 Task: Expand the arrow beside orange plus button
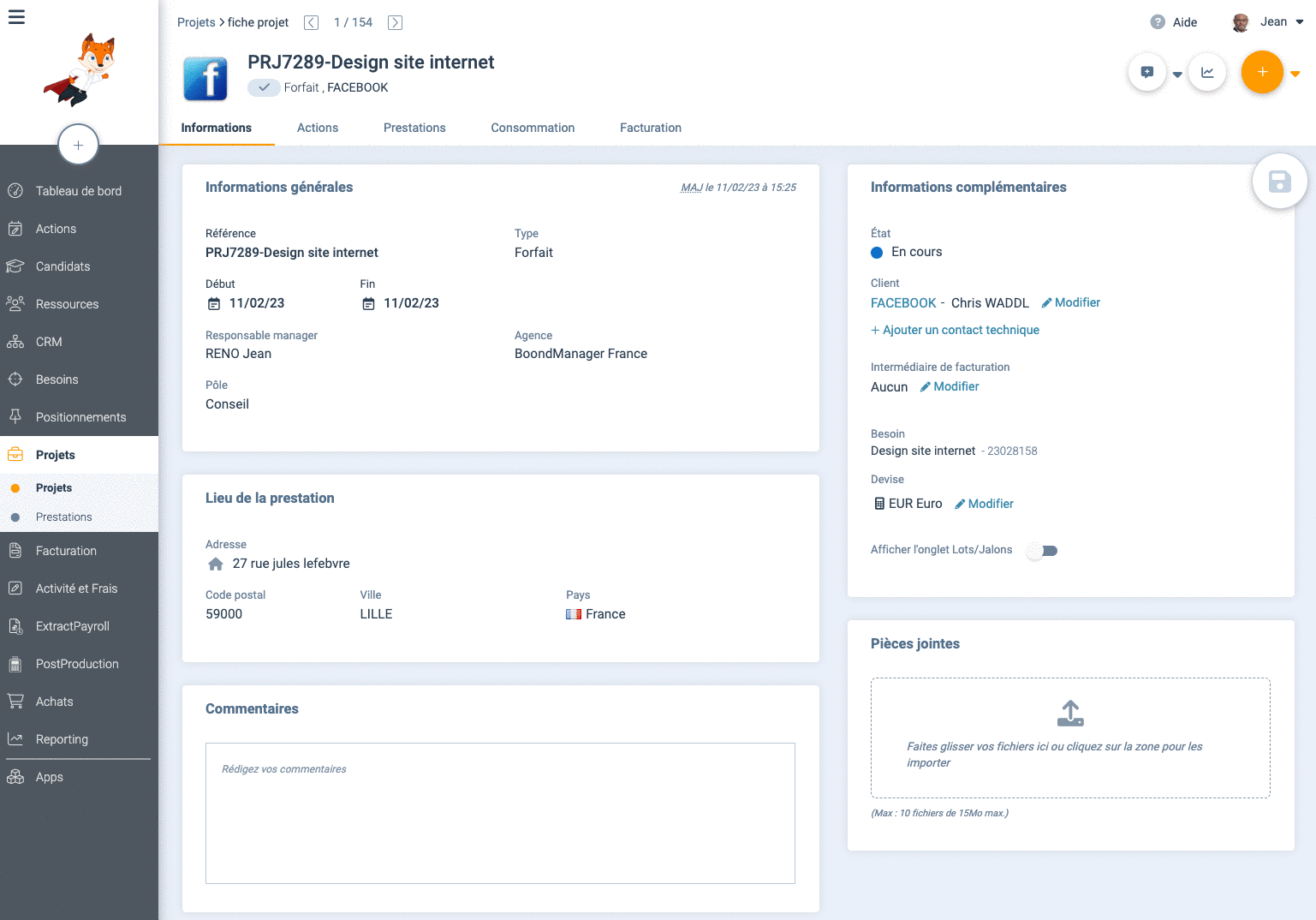[x=1295, y=75]
